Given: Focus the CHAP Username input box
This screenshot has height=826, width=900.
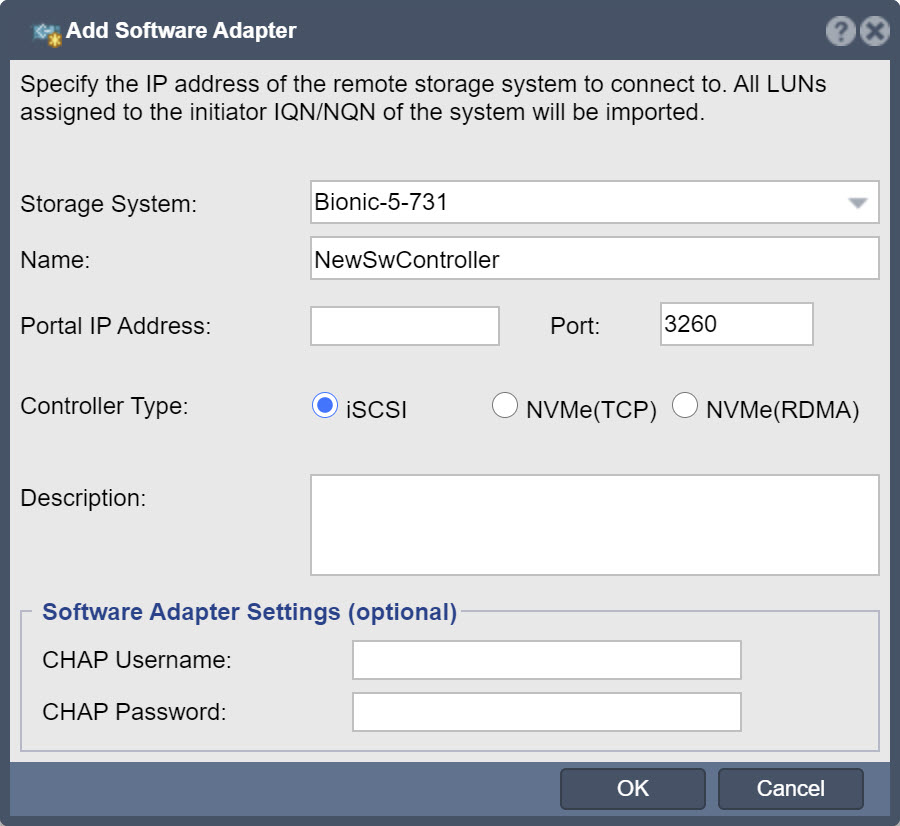Looking at the screenshot, I should click(x=546, y=660).
